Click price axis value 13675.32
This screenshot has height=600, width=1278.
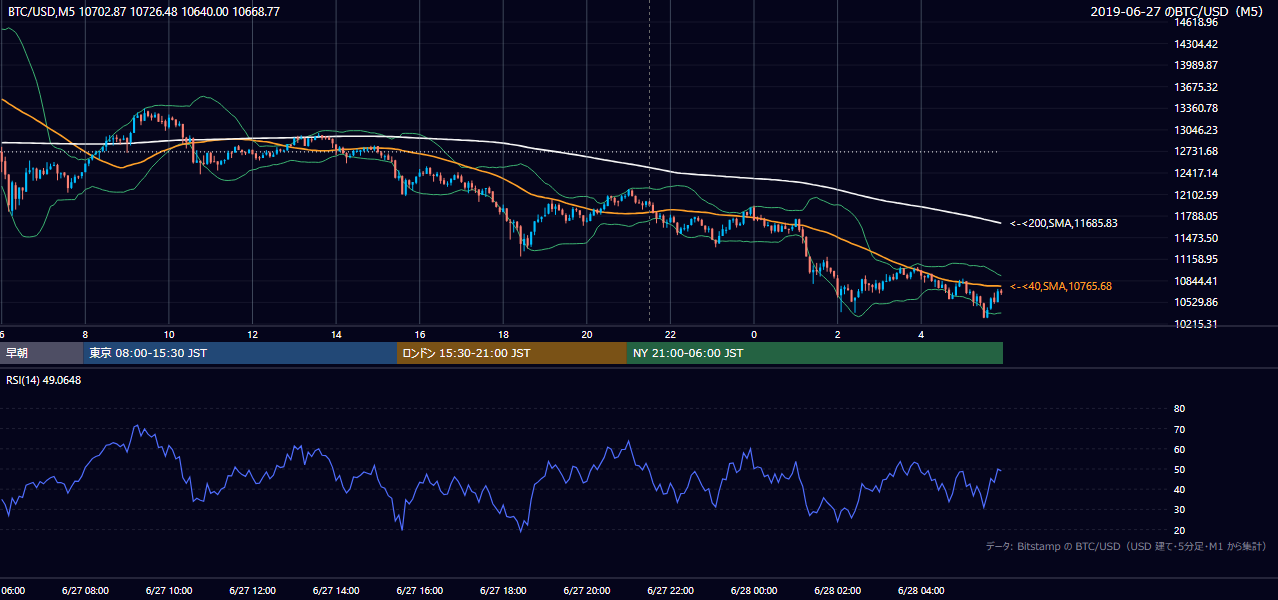click(1197, 87)
